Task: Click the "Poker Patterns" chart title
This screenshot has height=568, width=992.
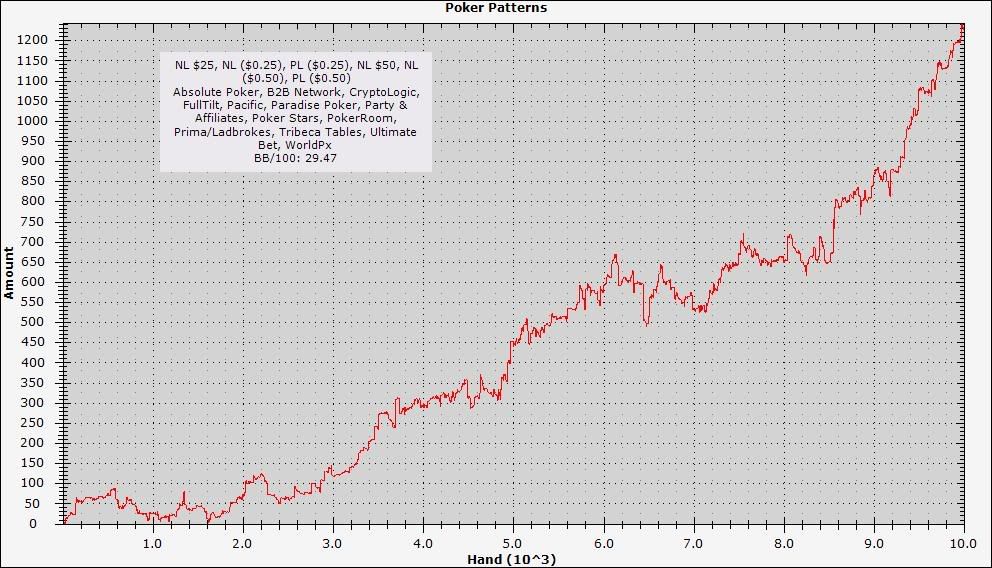Action: pos(496,8)
